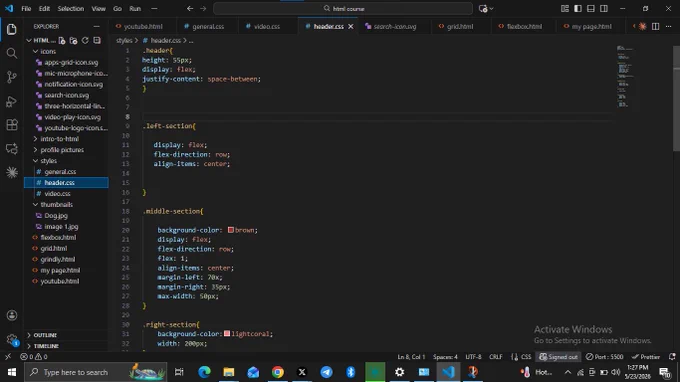This screenshot has width=680, height=382.
Task: Open the Search view in activity bar
Action: (12, 53)
